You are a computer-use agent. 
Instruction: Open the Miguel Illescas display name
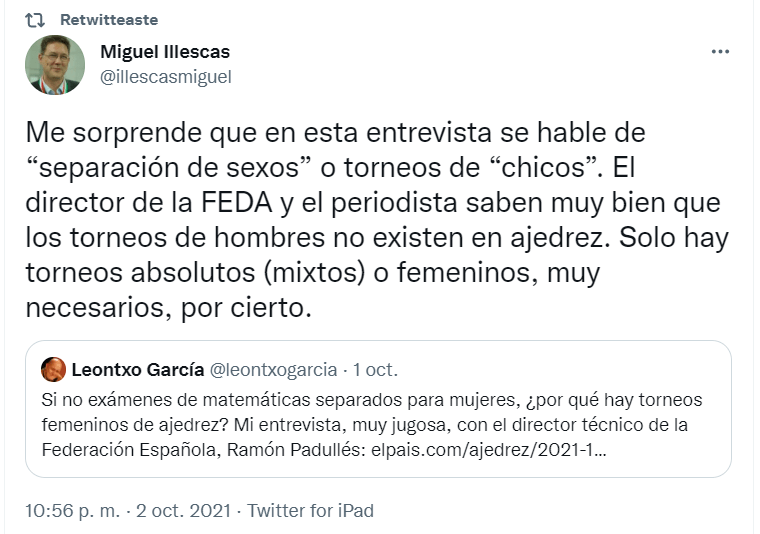(165, 52)
